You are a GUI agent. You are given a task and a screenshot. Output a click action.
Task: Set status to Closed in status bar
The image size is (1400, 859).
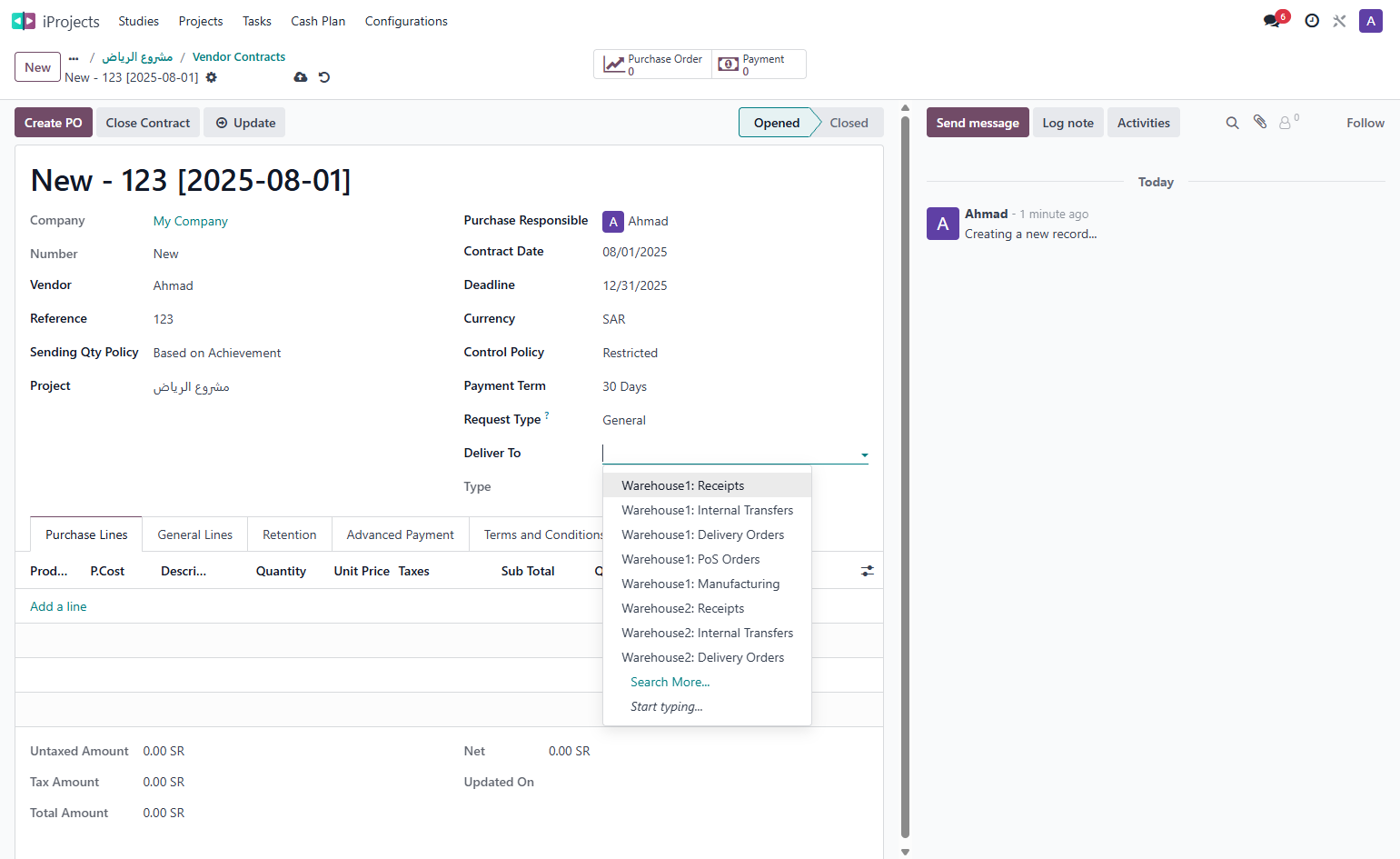(849, 123)
